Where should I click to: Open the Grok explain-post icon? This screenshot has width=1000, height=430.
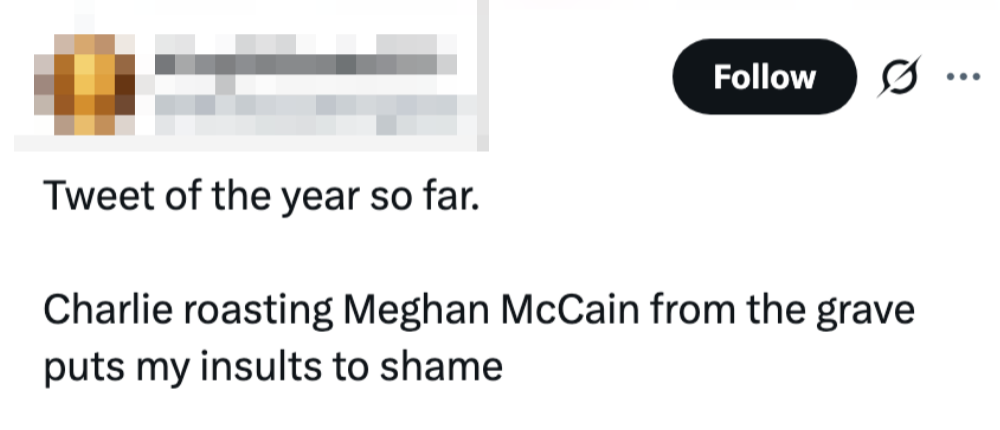(x=898, y=77)
